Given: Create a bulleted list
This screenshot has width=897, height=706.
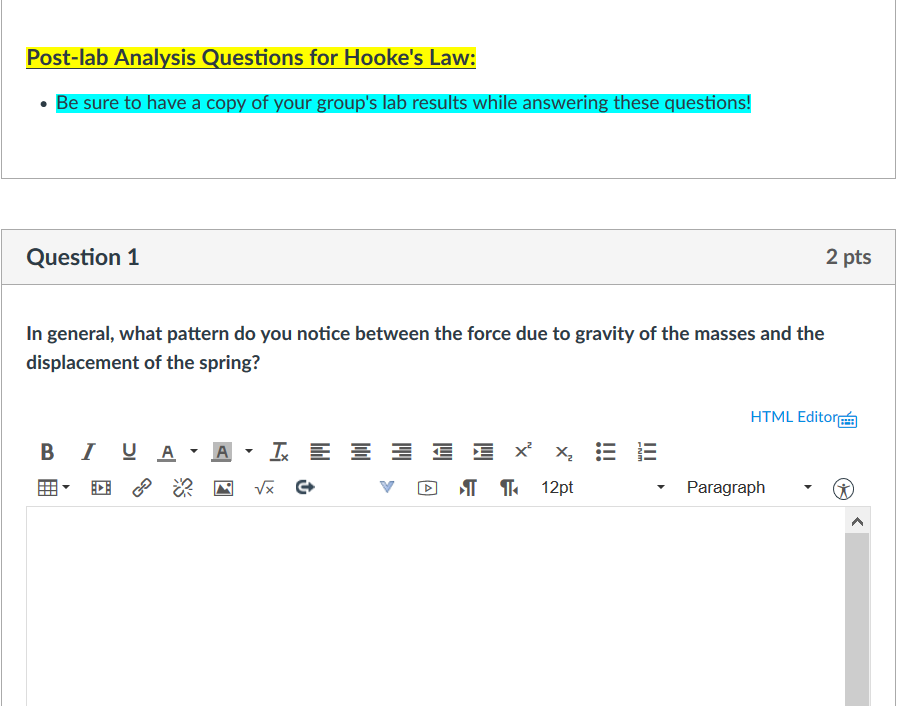Looking at the screenshot, I should click(605, 451).
